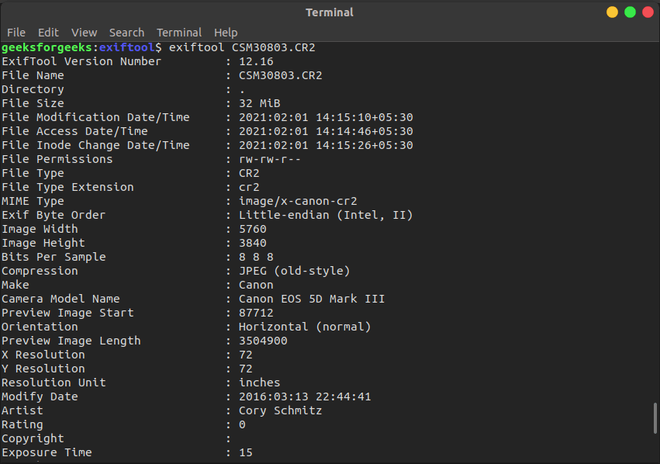Open the File menu
The width and height of the screenshot is (660, 464).
16,32
